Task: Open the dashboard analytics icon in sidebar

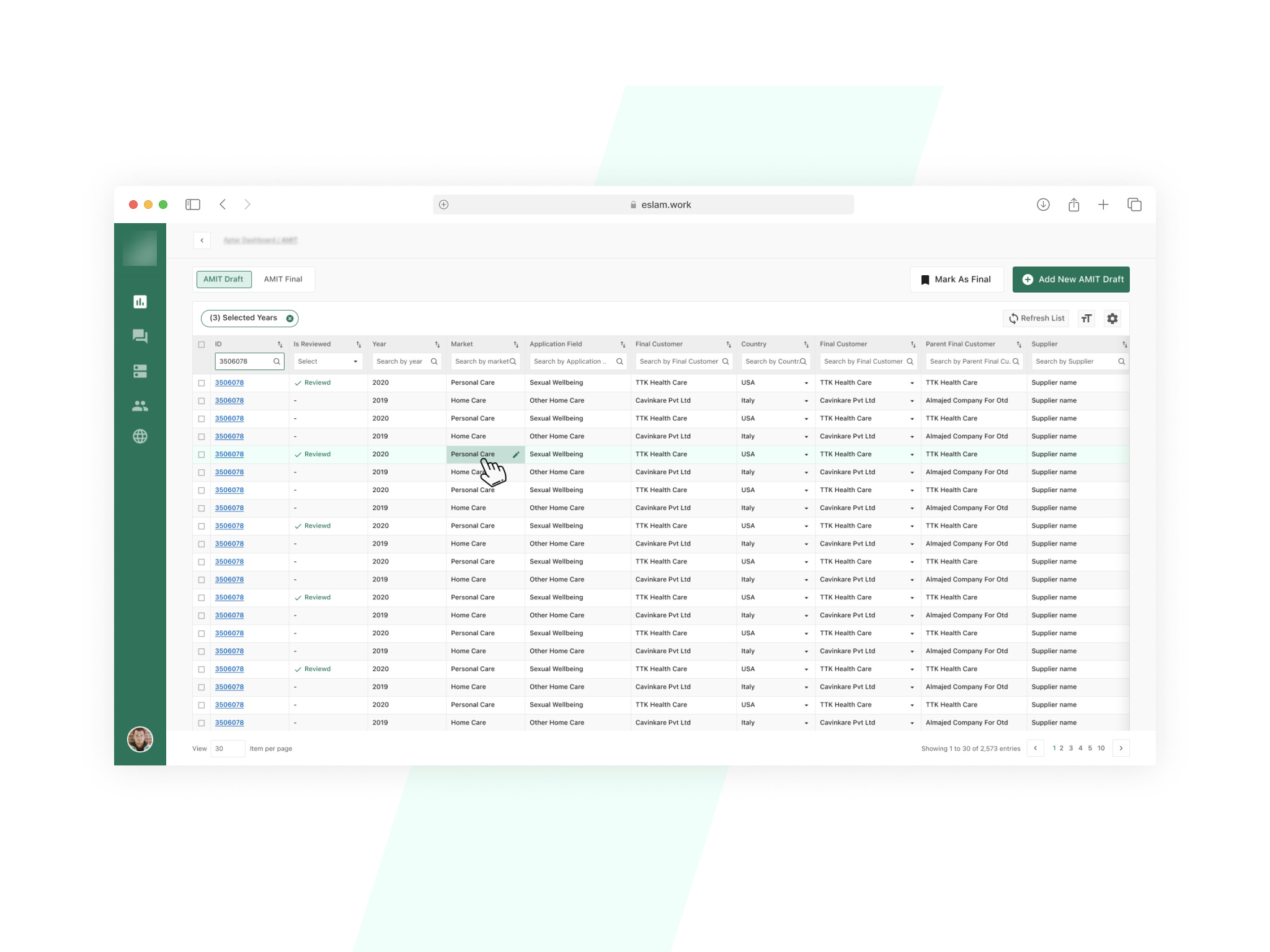Action: [140, 302]
